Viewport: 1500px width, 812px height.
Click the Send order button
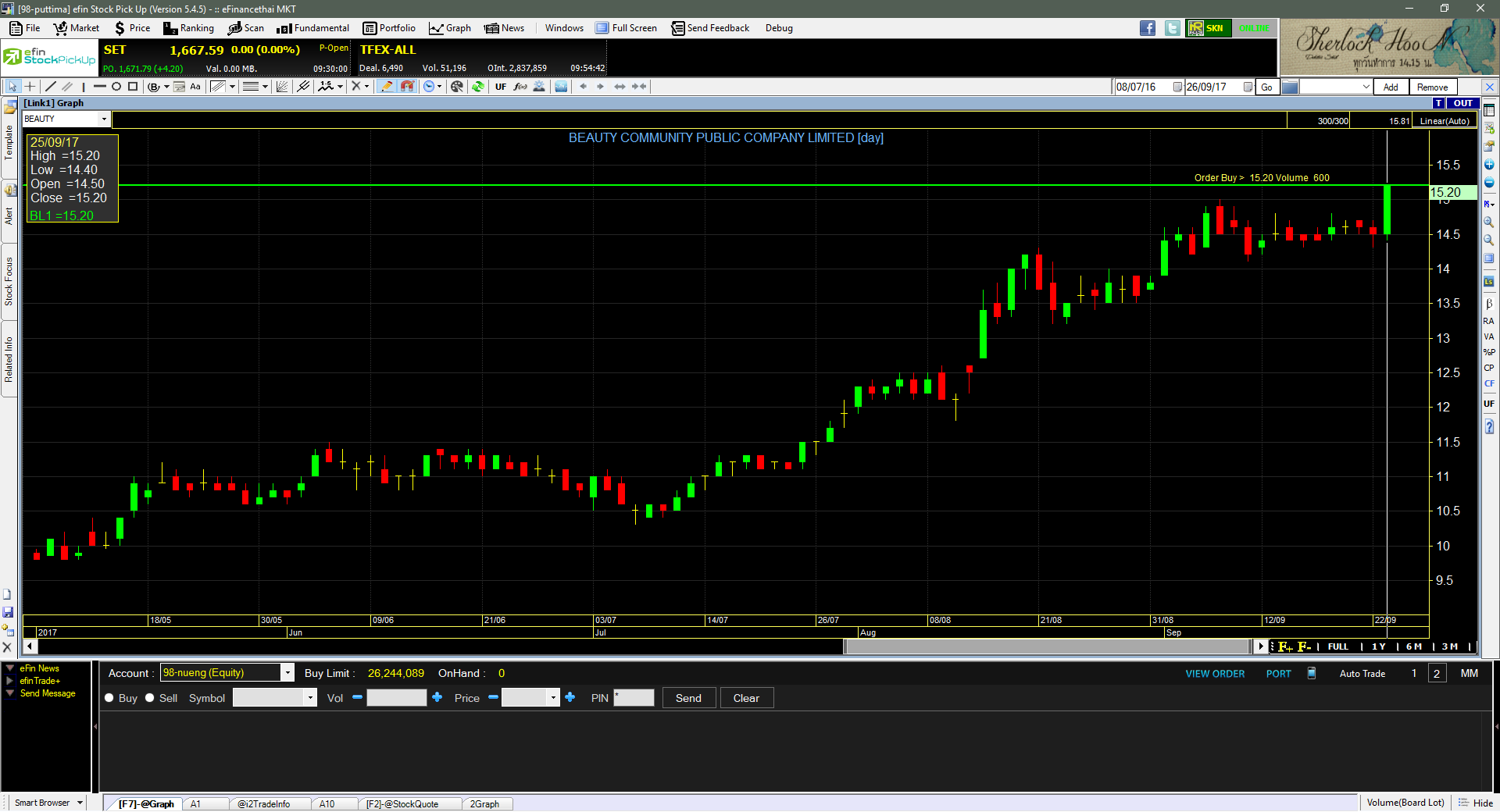pyautogui.click(x=688, y=698)
